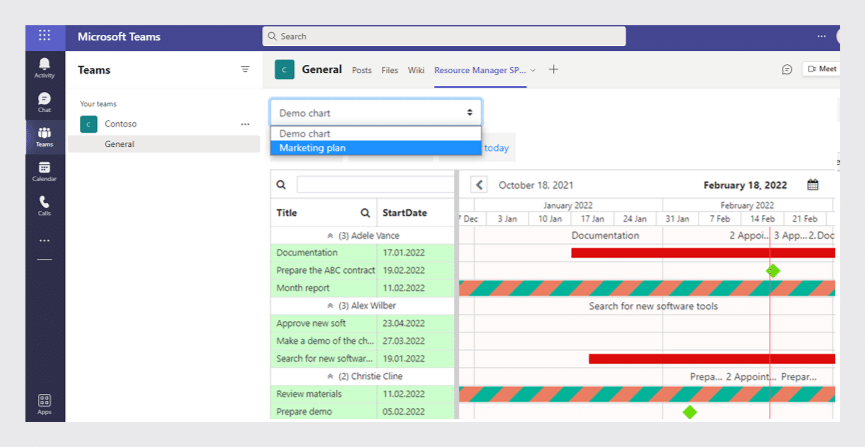This screenshot has width=865, height=447.
Task: Collapse the Alex Wilber group
Action: 330,306
